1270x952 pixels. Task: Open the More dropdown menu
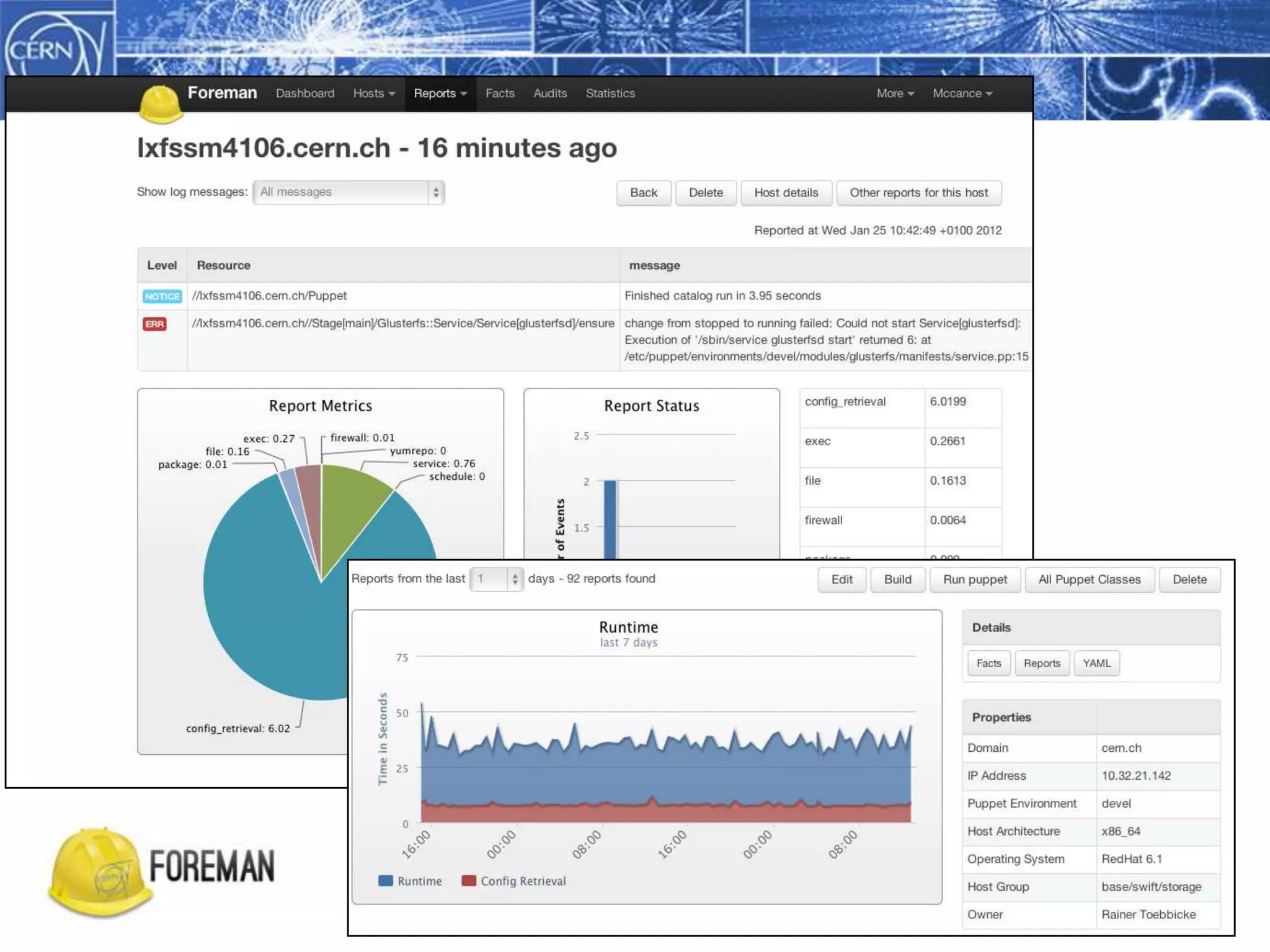point(895,94)
